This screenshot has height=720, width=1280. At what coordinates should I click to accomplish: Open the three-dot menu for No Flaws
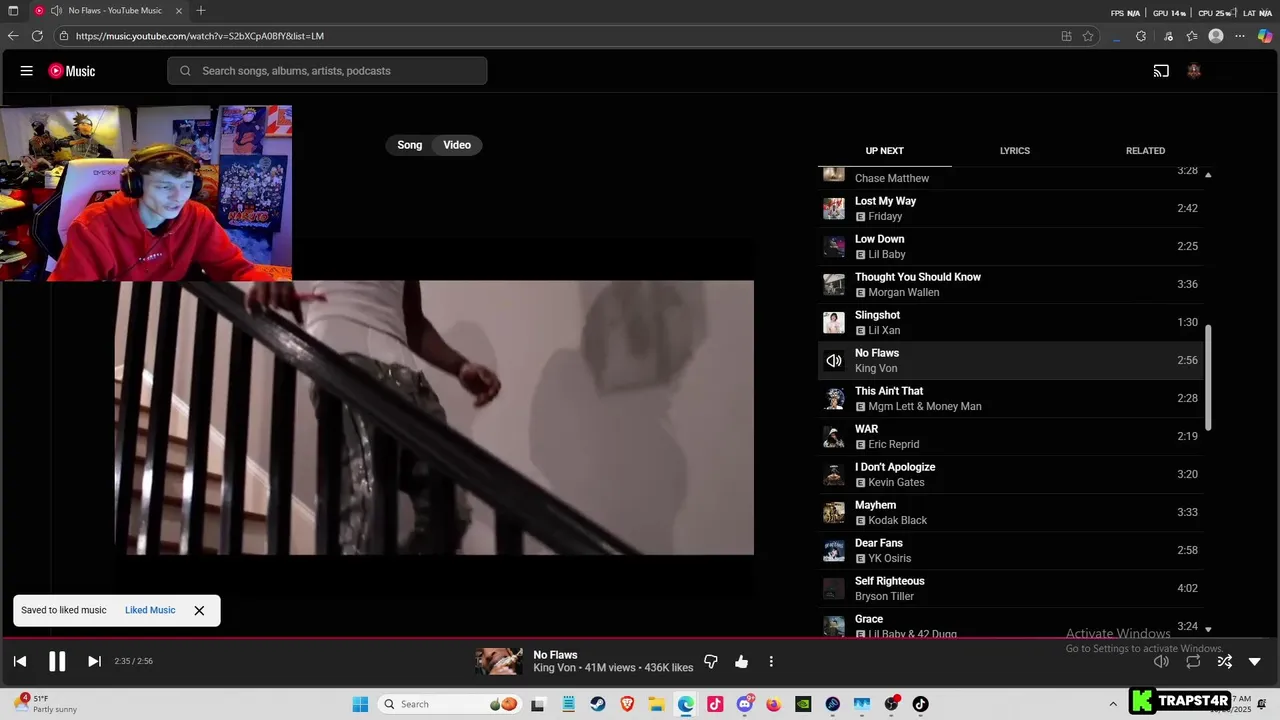tap(771, 661)
